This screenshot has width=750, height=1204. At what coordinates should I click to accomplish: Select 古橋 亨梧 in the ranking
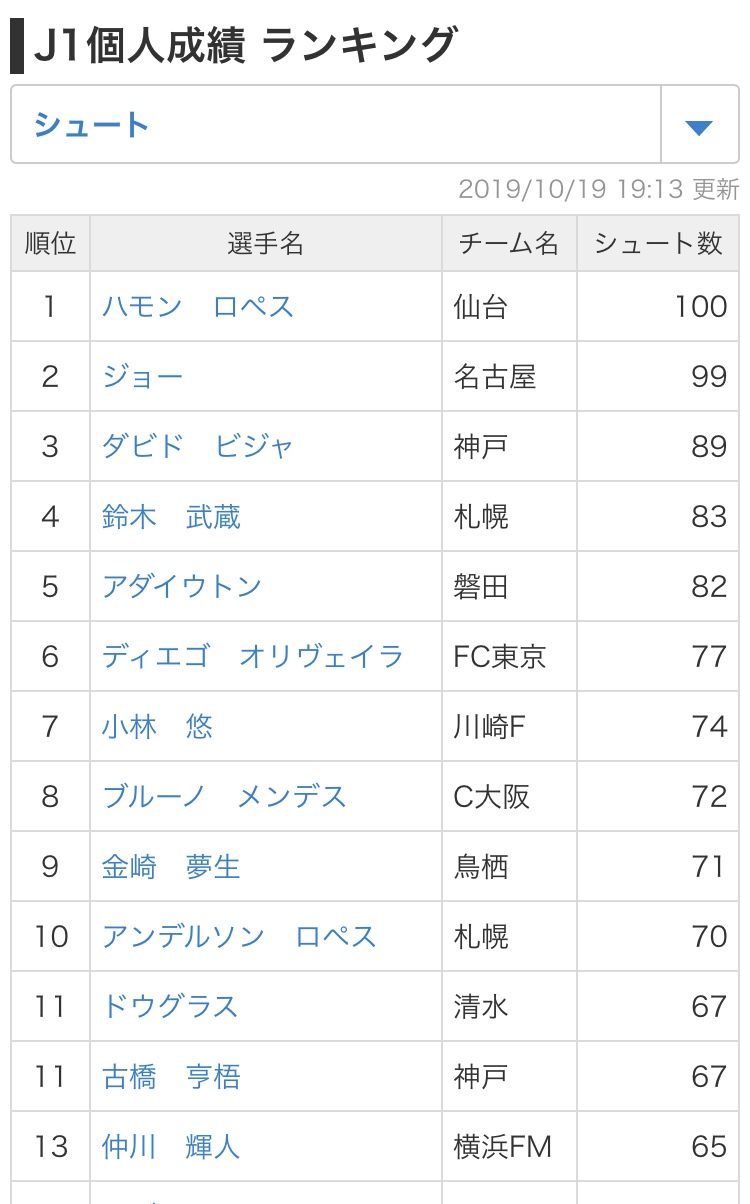(171, 1076)
